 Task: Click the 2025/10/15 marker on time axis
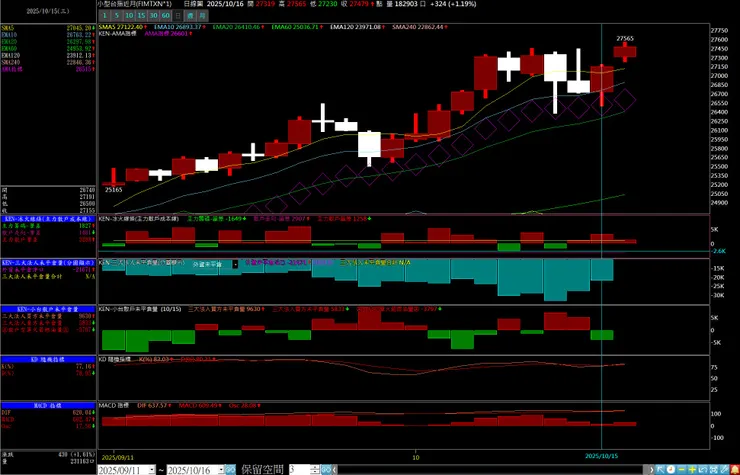click(601, 456)
